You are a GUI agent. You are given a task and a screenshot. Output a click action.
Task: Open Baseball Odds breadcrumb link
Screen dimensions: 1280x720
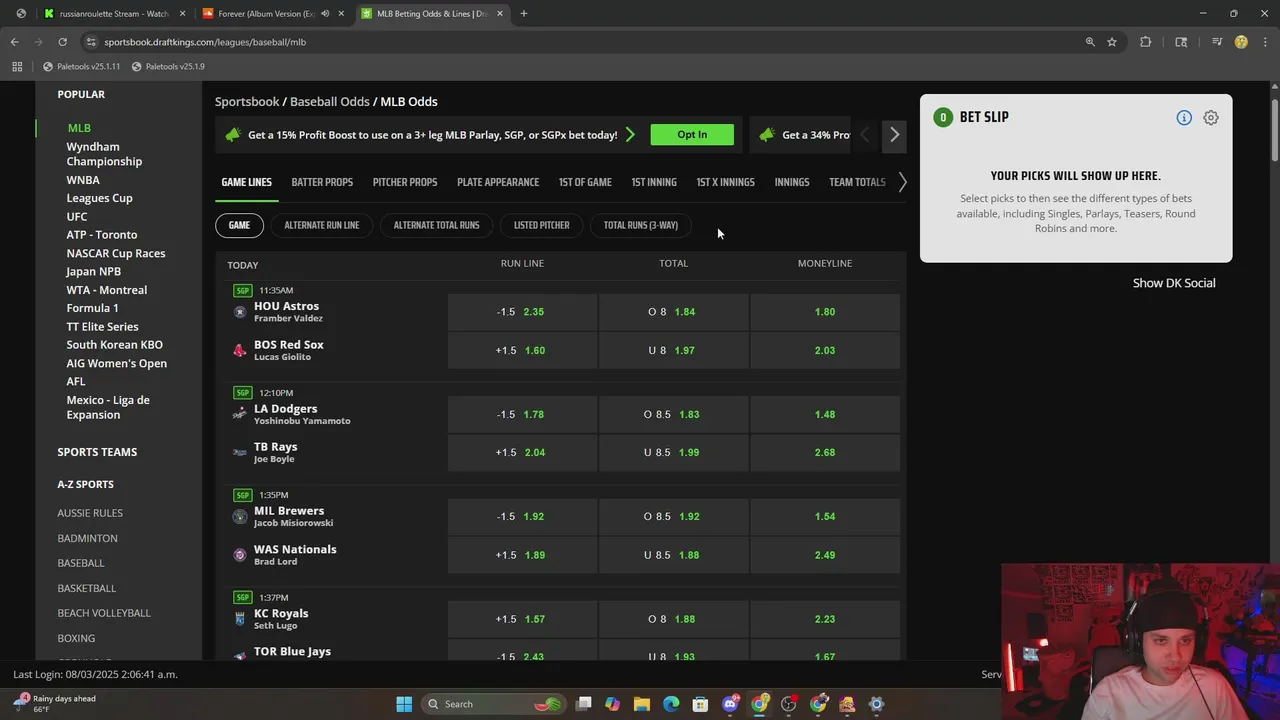[x=329, y=102]
